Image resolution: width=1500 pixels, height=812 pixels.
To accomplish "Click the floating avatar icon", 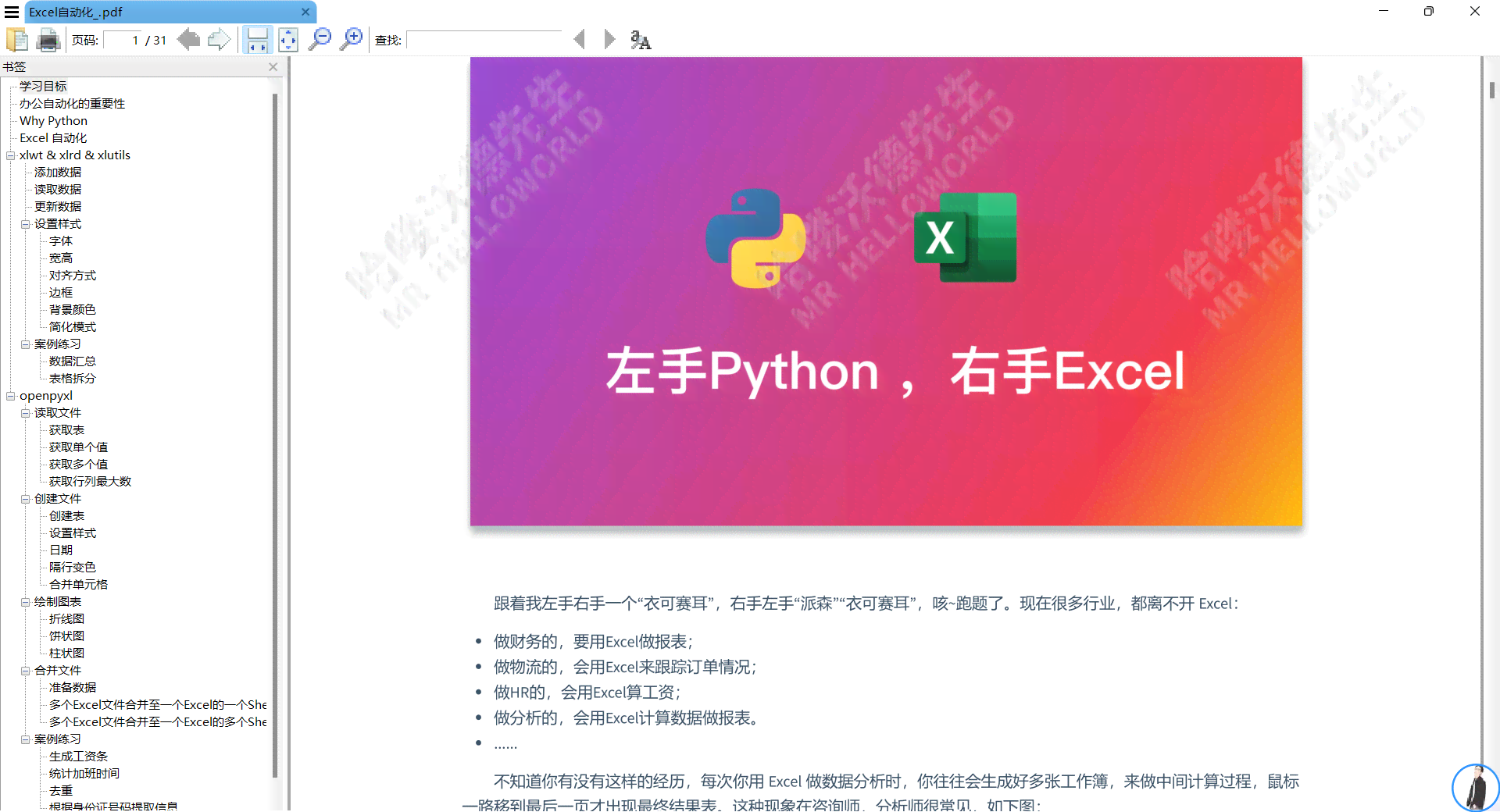I will [x=1475, y=787].
